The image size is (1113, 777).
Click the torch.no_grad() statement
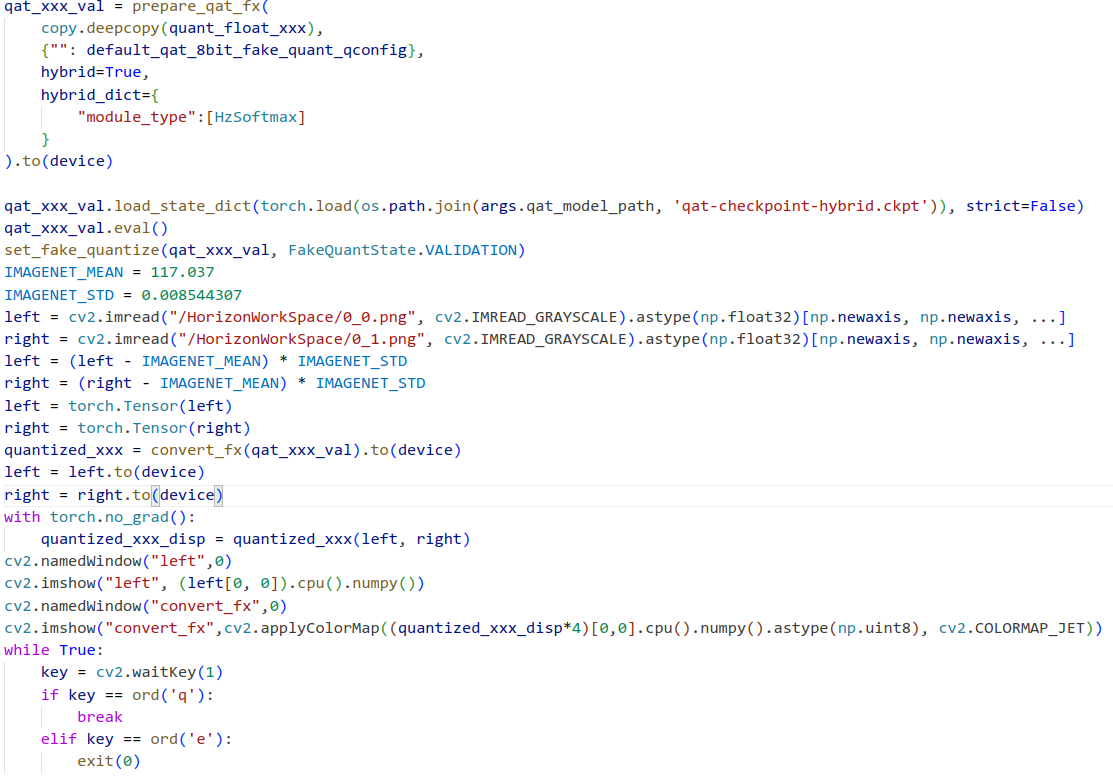(x=120, y=517)
